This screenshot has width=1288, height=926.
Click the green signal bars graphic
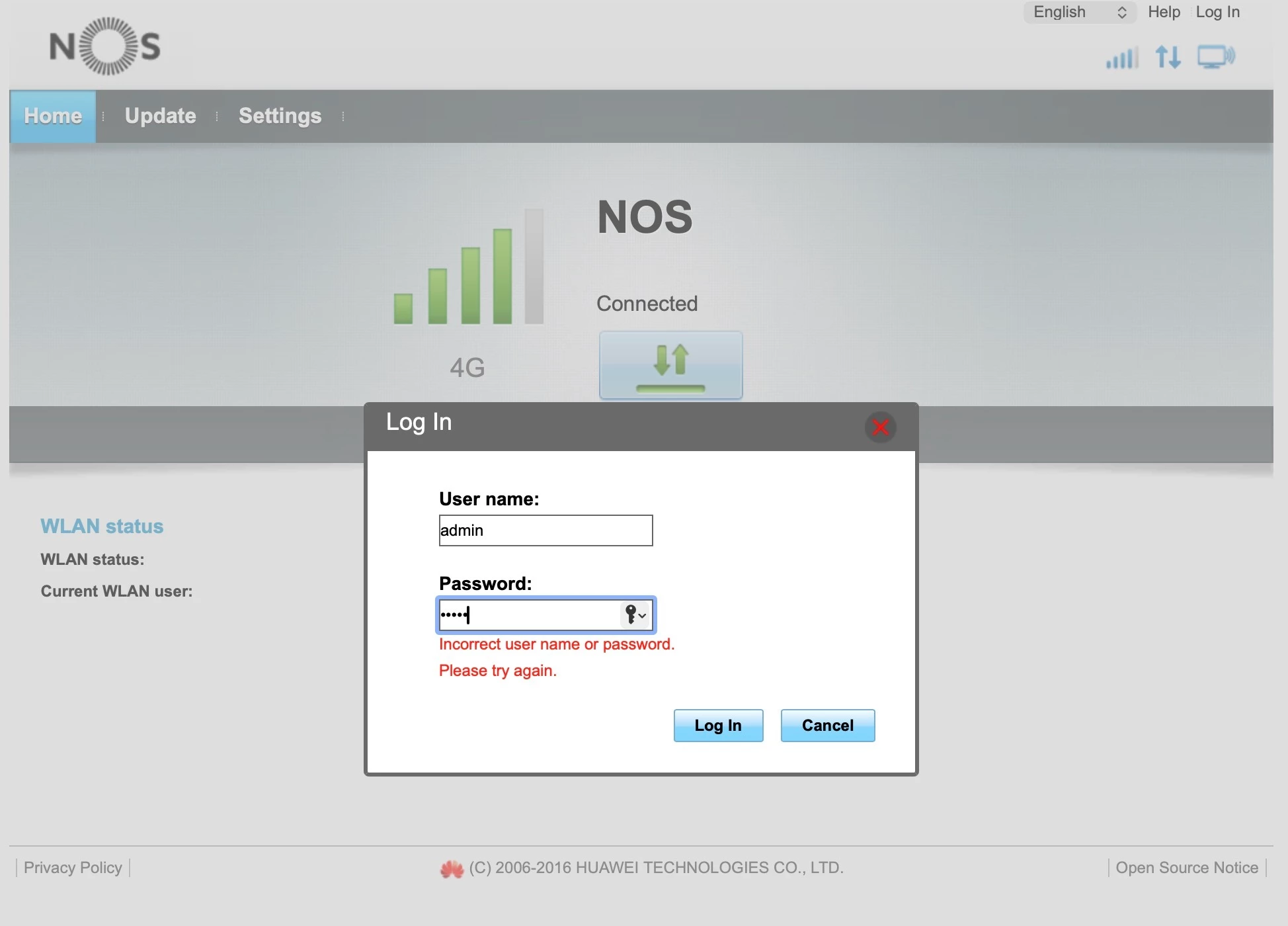(x=469, y=268)
